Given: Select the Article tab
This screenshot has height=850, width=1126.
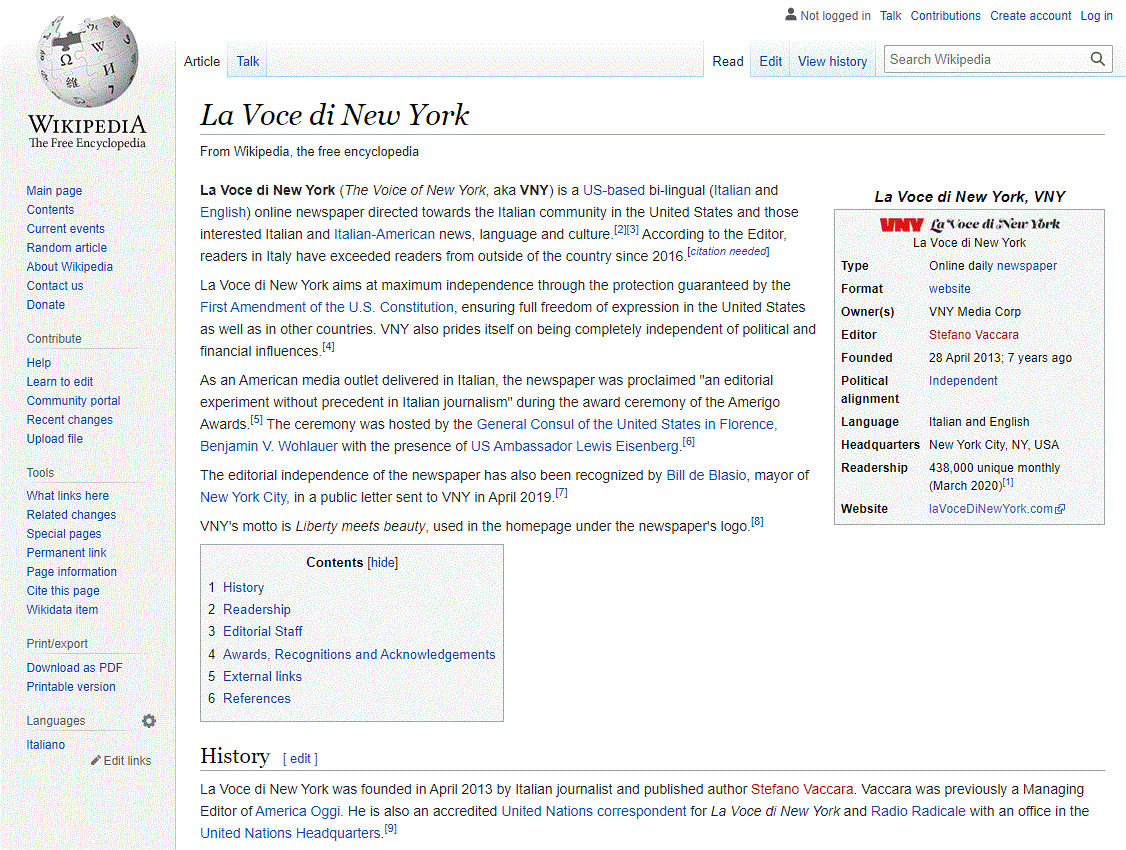Looking at the screenshot, I should [x=202, y=62].
